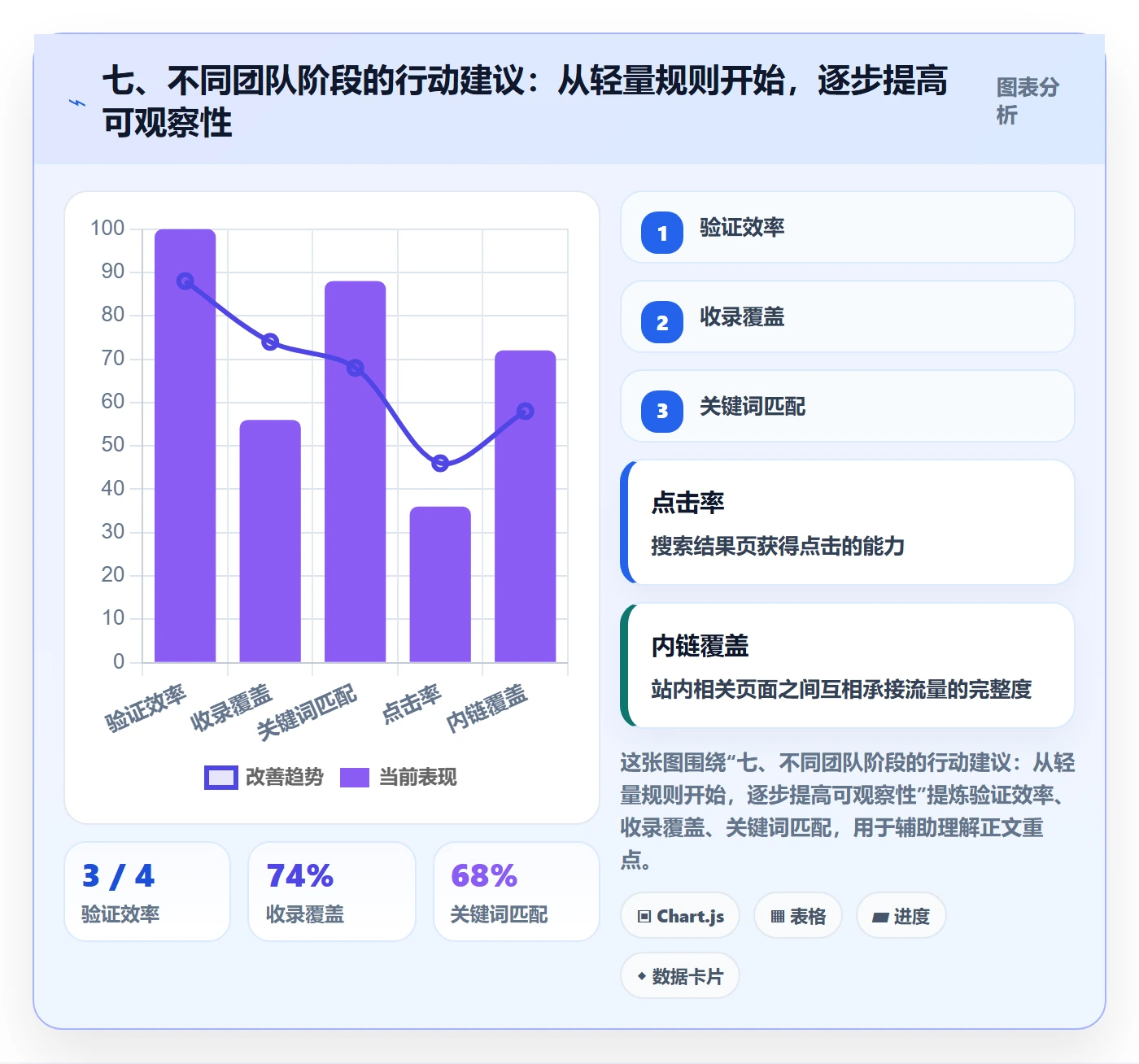Click the 74% 收录覆盖 stat card
Image resolution: width=1139 pixels, height=1064 pixels.
pyautogui.click(x=332, y=892)
